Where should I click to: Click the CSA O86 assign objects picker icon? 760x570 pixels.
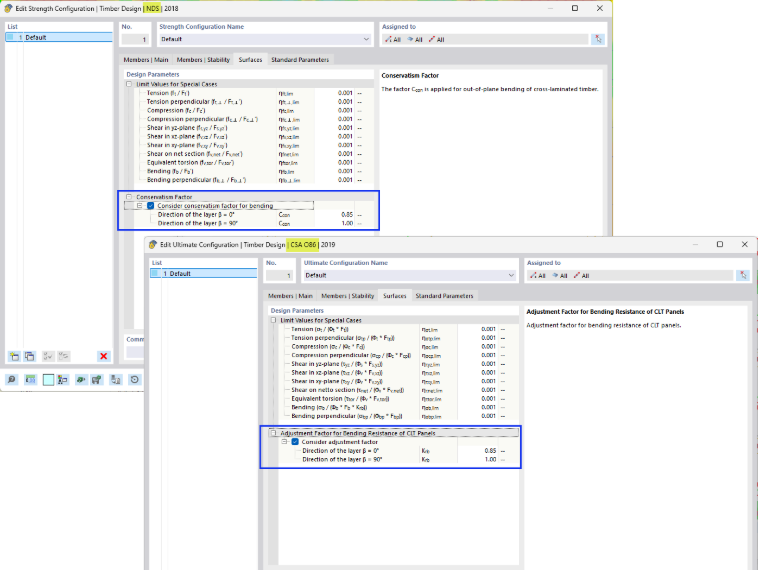tap(743, 275)
